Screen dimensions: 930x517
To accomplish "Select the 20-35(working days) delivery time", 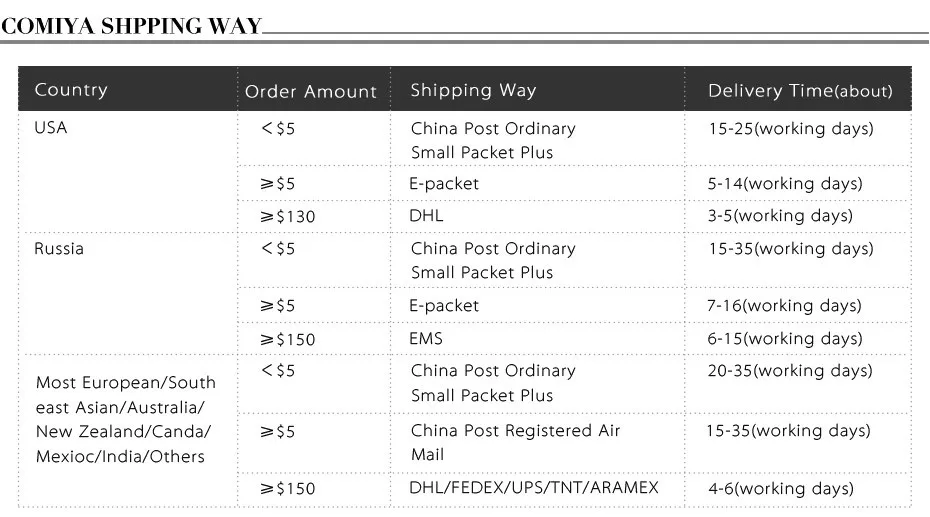I will tap(790, 371).
